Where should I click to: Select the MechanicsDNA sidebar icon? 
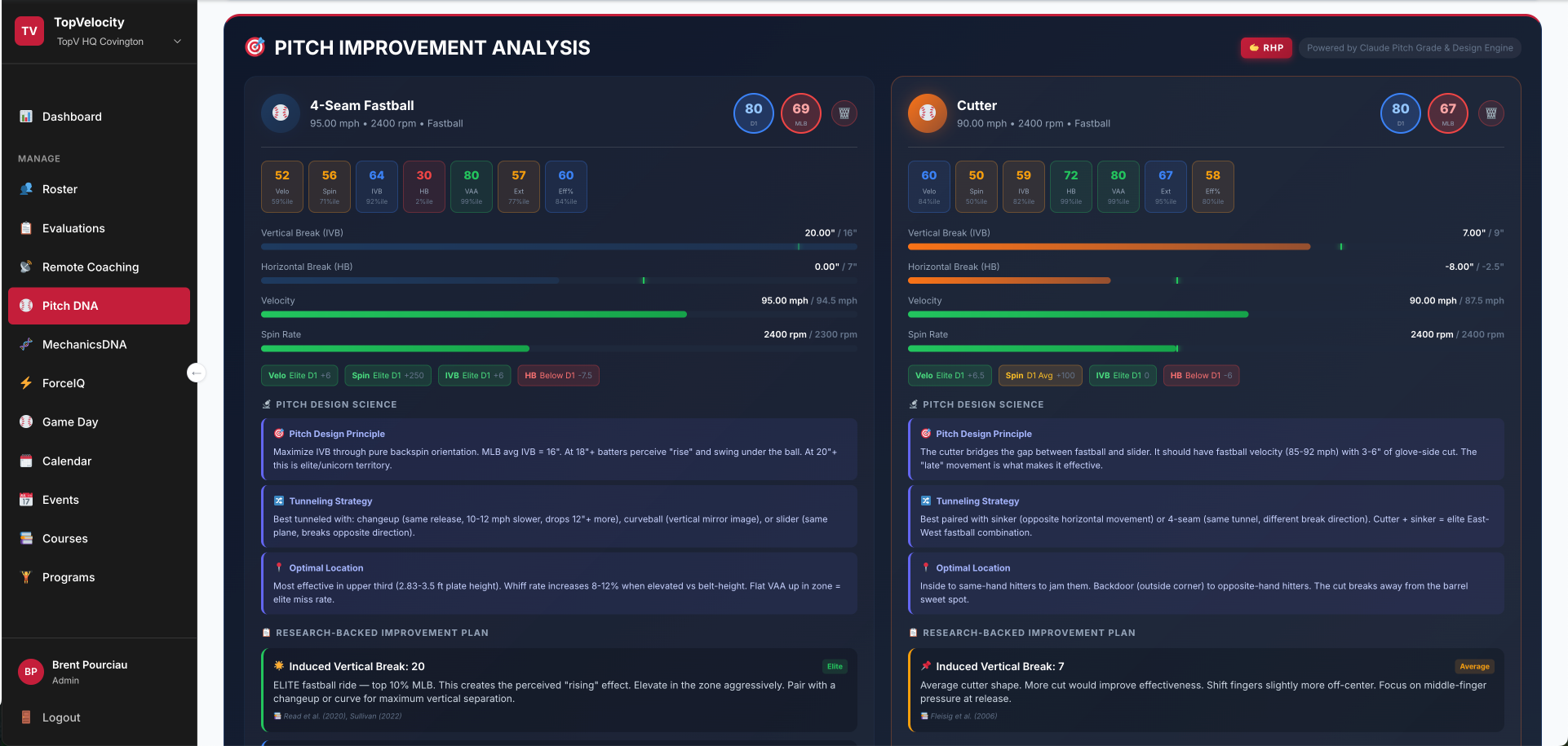pos(27,344)
